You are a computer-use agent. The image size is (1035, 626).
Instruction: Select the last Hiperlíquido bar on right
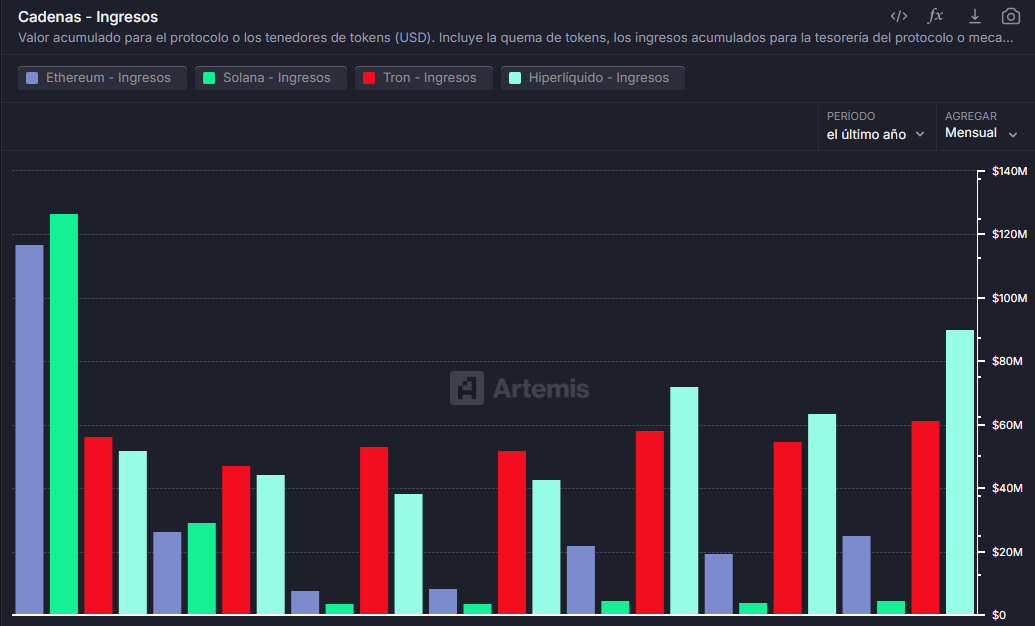click(x=960, y=472)
